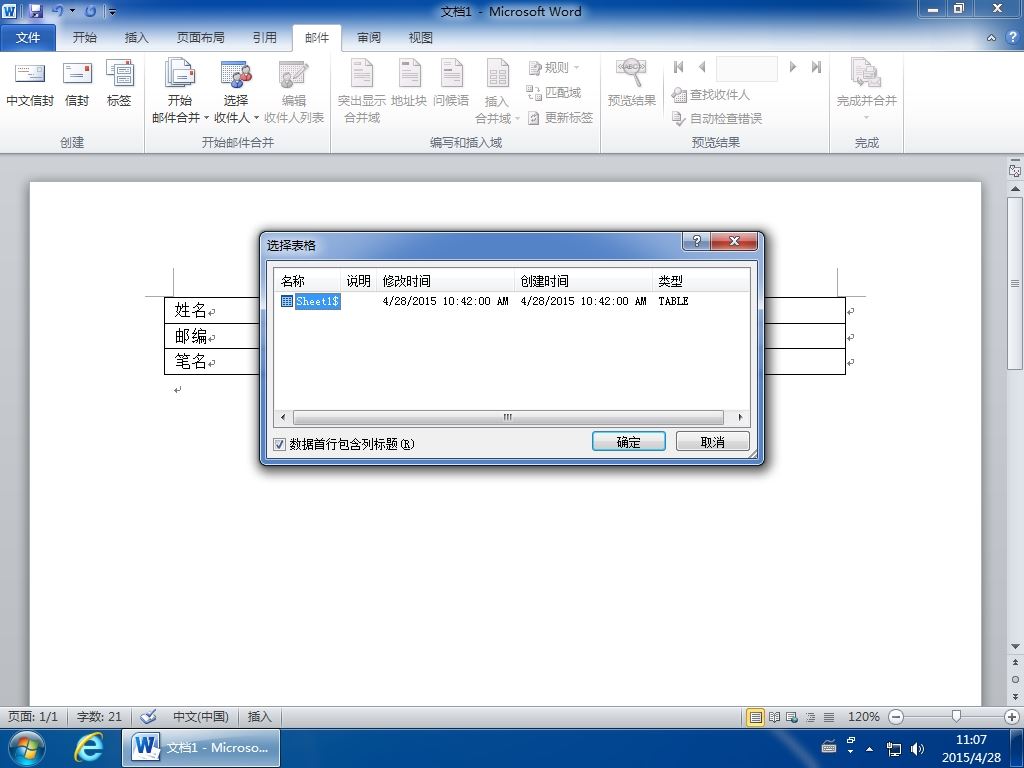This screenshot has height=768, width=1024.
Task: Click Match Fields (匹配域) icon
Action: pyautogui.click(x=554, y=93)
